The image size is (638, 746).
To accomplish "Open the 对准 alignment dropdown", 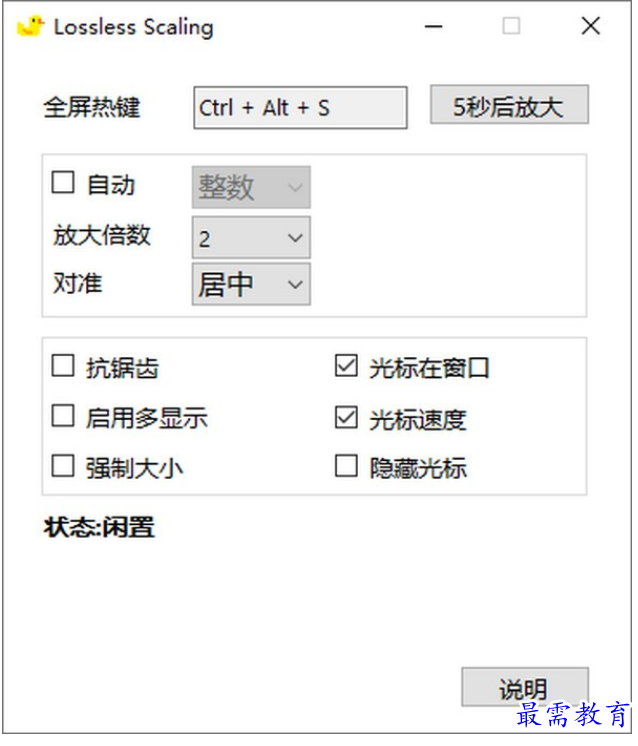I will 251,285.
